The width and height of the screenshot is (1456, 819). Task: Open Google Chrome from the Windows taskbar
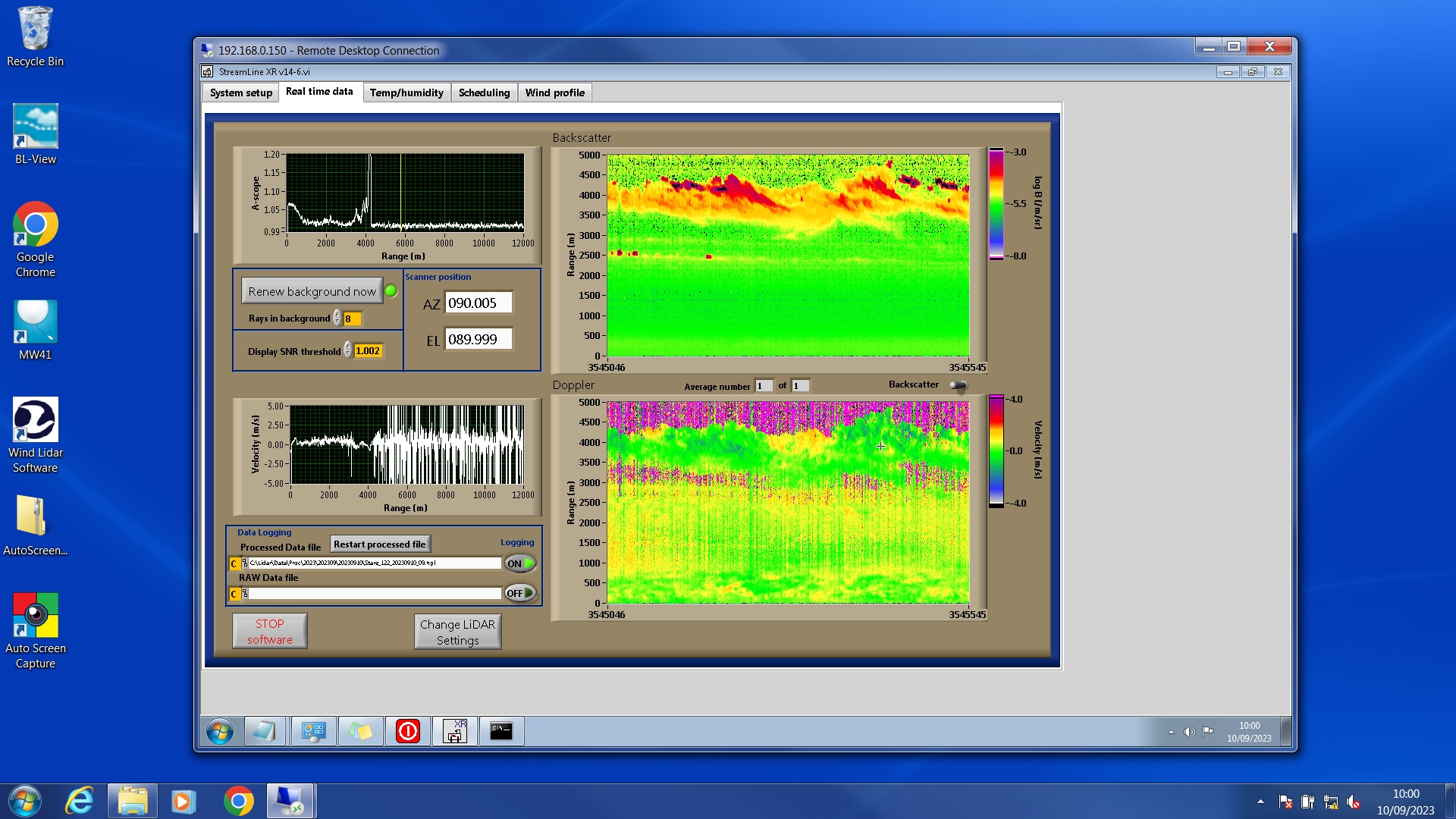tap(238, 801)
